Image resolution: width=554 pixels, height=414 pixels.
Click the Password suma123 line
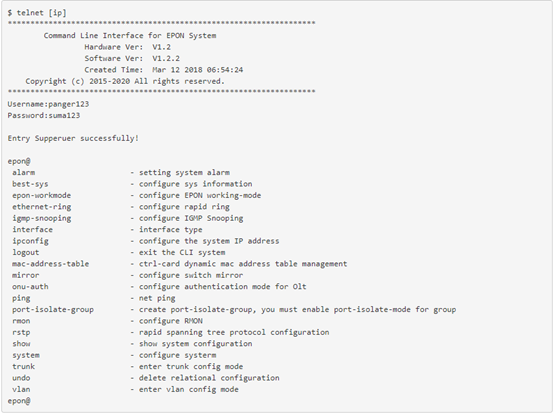(44, 115)
